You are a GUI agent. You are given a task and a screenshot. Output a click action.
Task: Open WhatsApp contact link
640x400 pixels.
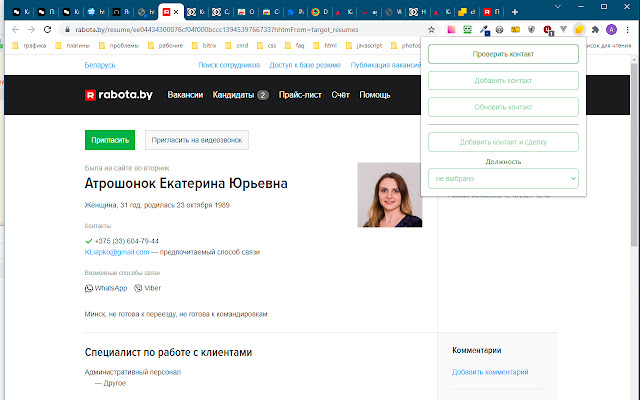[106, 288]
